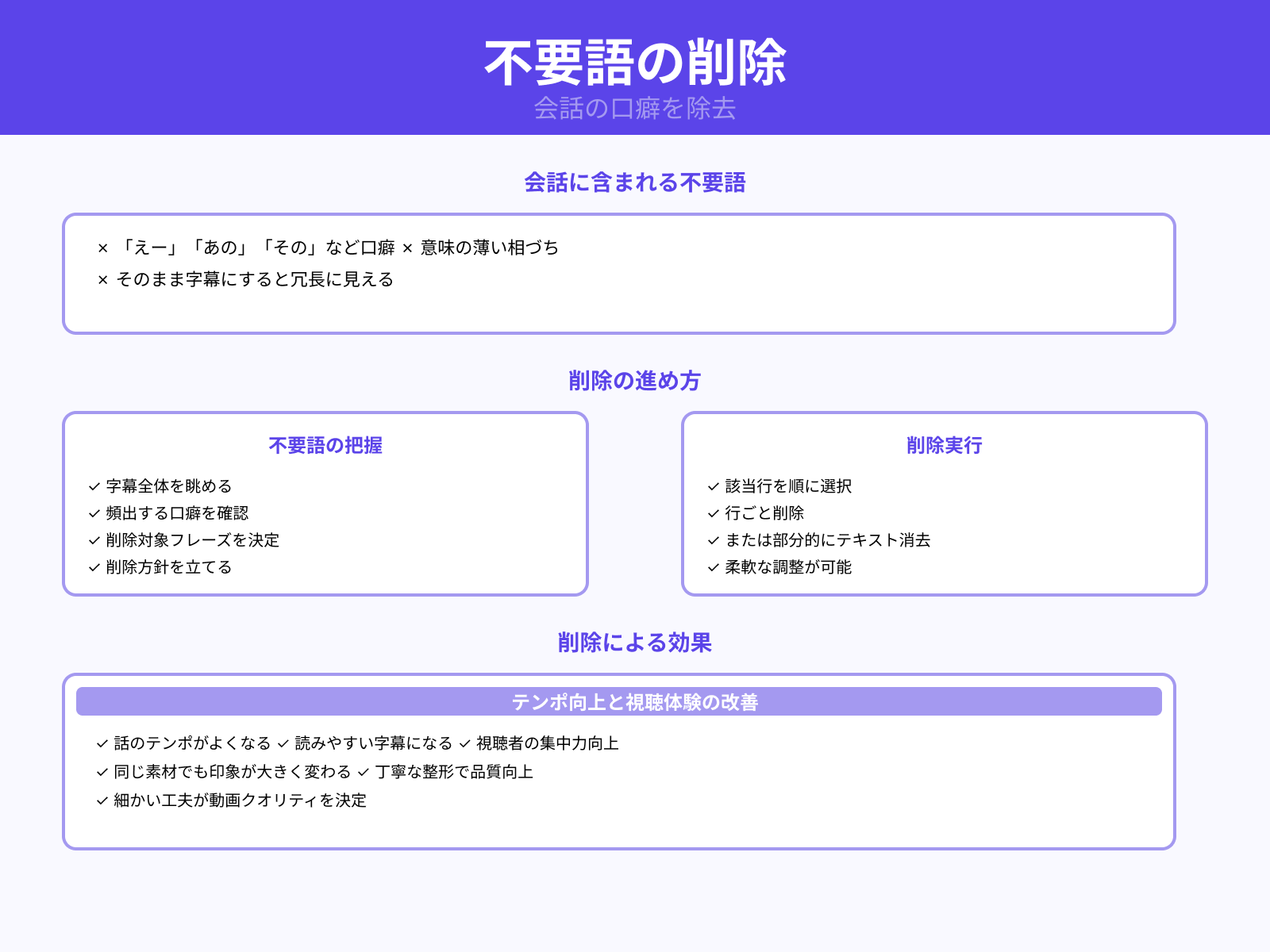Click the ✗ icon before 「えー」口癖 item

coord(103,247)
